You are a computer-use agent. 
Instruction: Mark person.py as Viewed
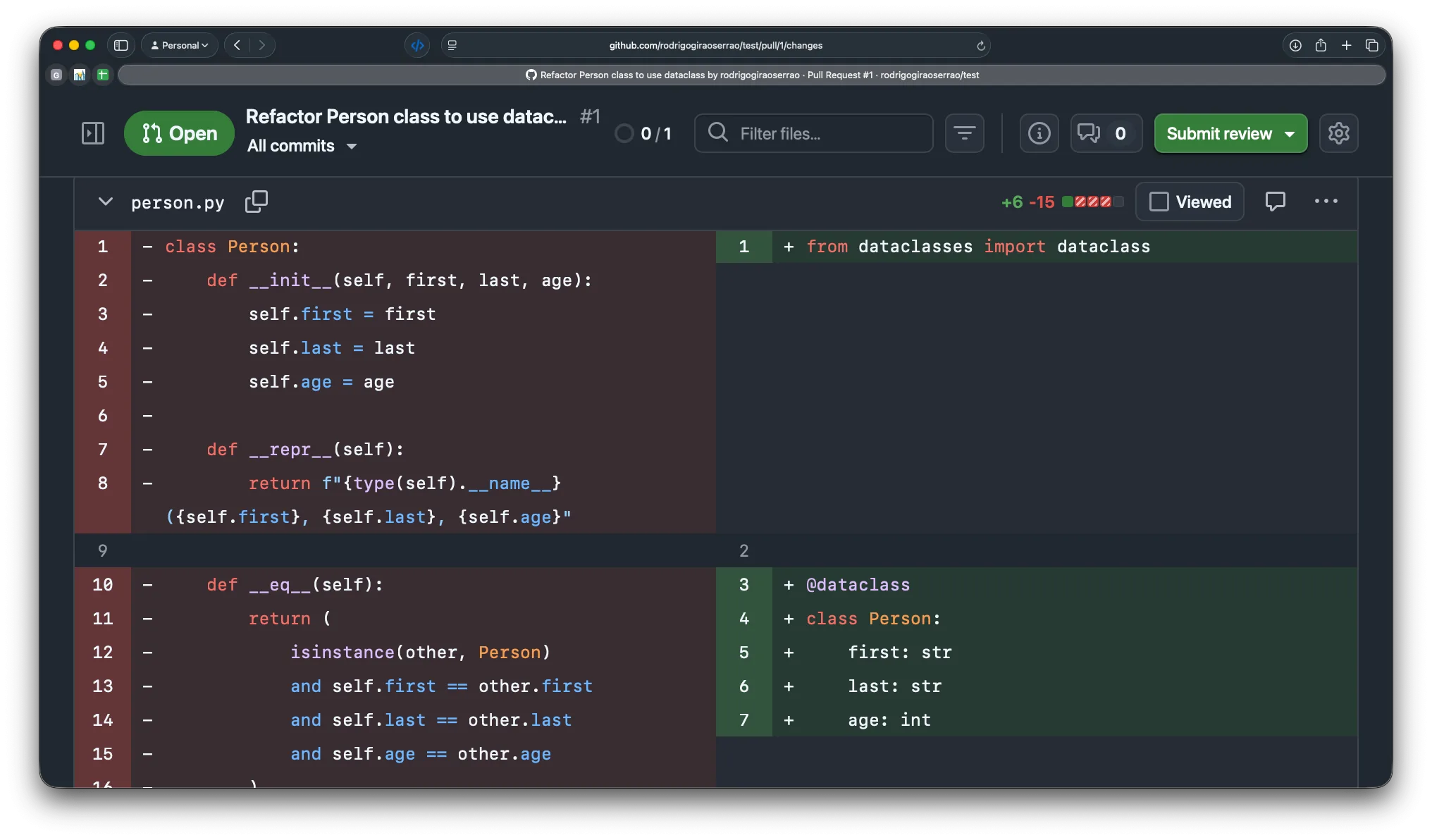pyautogui.click(x=1190, y=202)
